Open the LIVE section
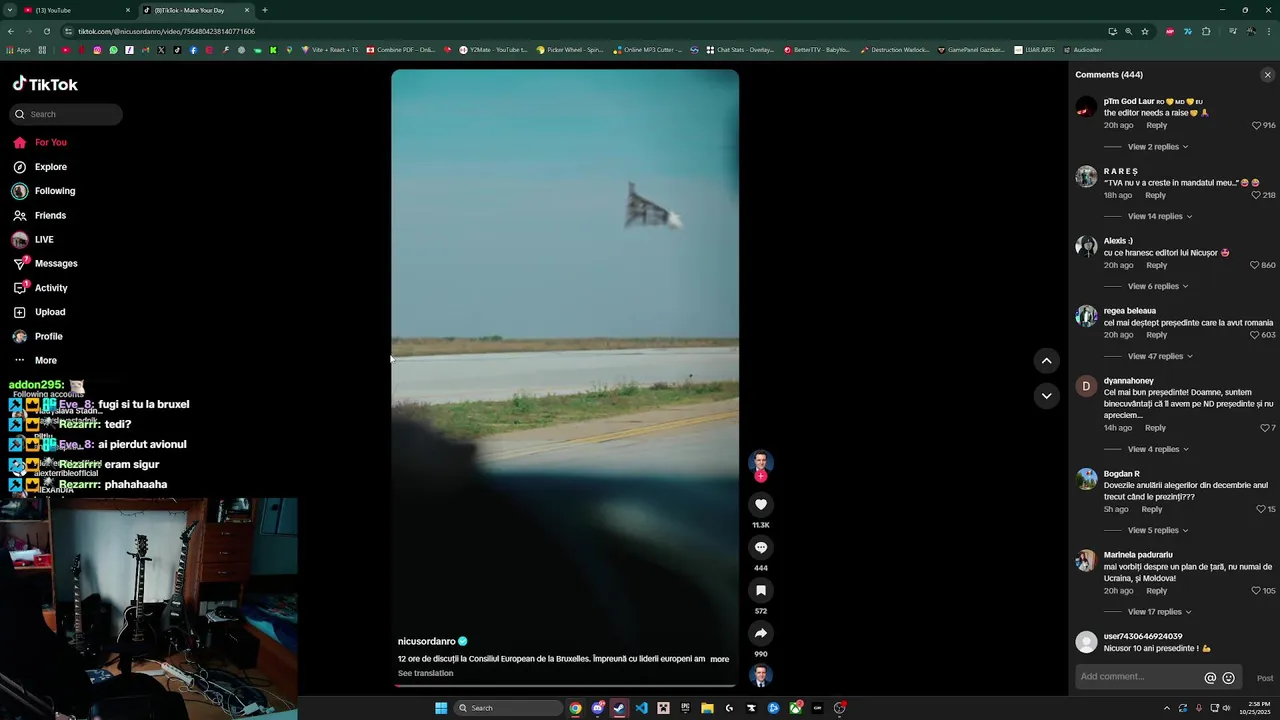 coord(33,240)
